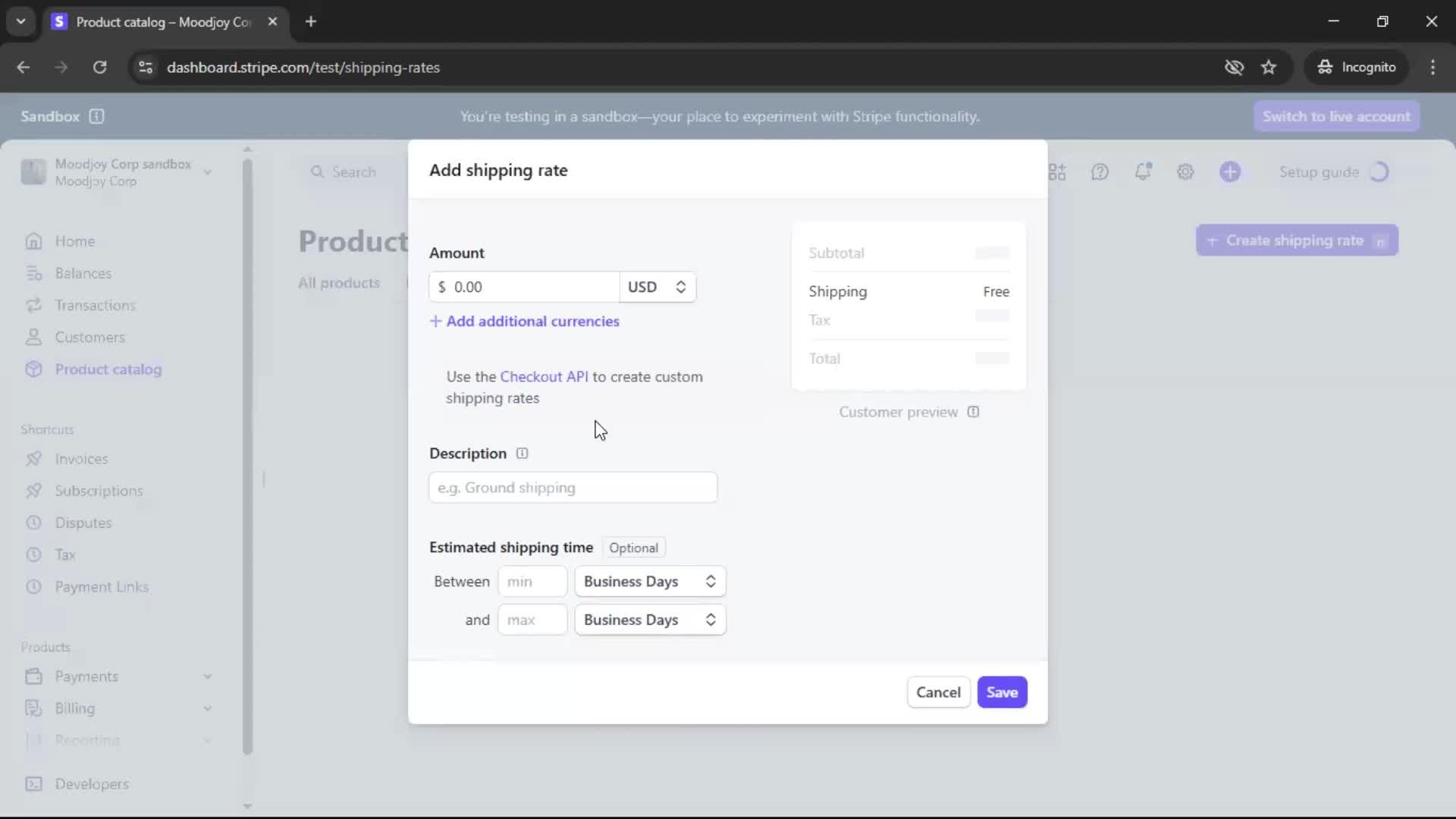This screenshot has width=1456, height=819.
Task: Open Developers in sidebar
Action: point(92,783)
